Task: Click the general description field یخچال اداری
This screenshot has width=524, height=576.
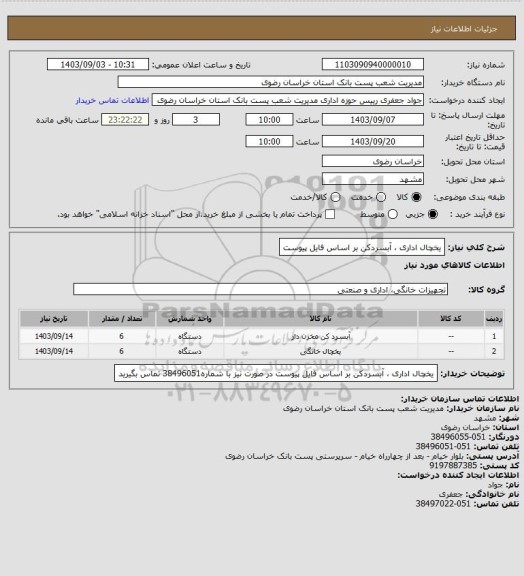Action: [362, 247]
